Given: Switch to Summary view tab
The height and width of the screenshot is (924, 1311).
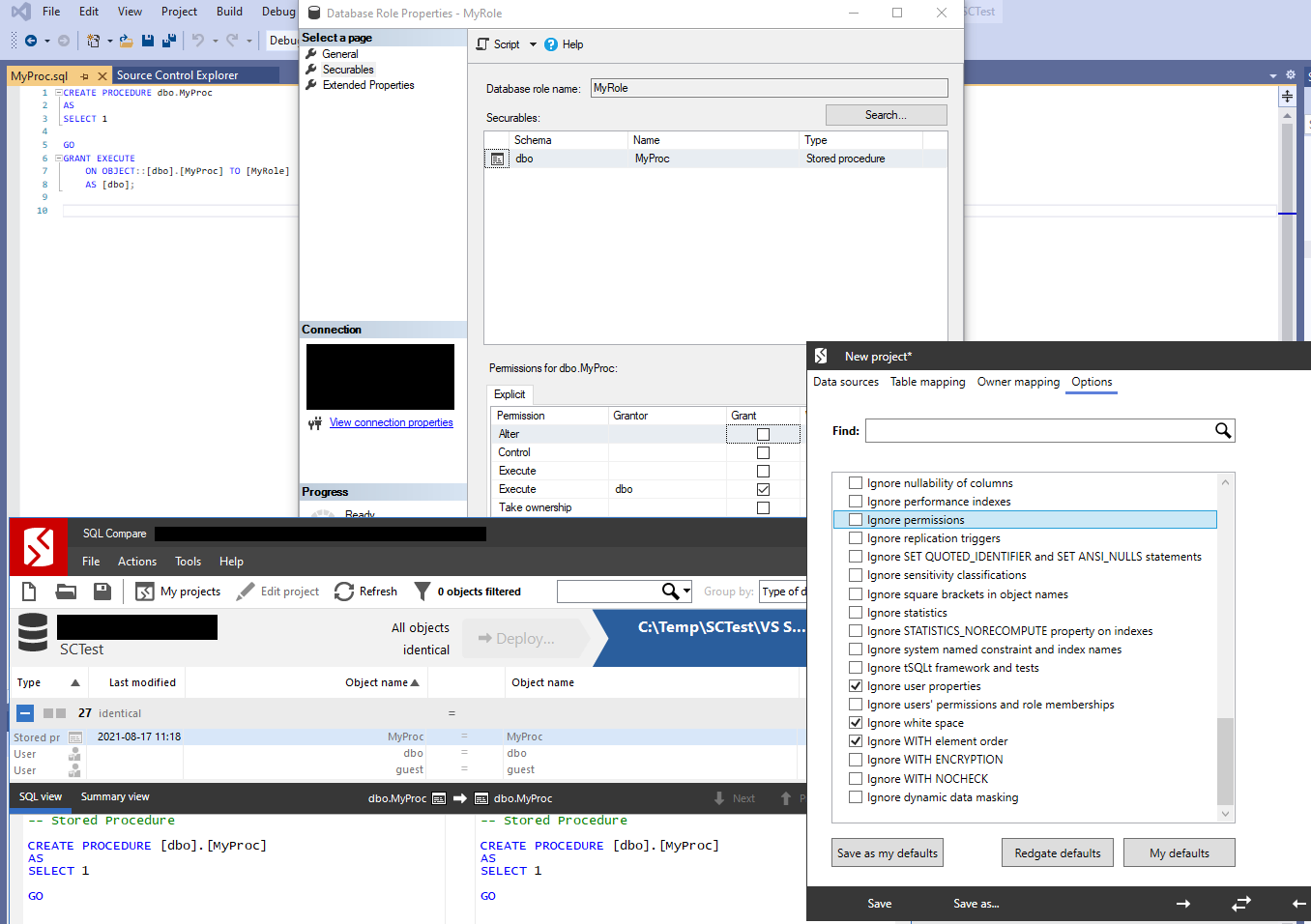Looking at the screenshot, I should click(115, 797).
